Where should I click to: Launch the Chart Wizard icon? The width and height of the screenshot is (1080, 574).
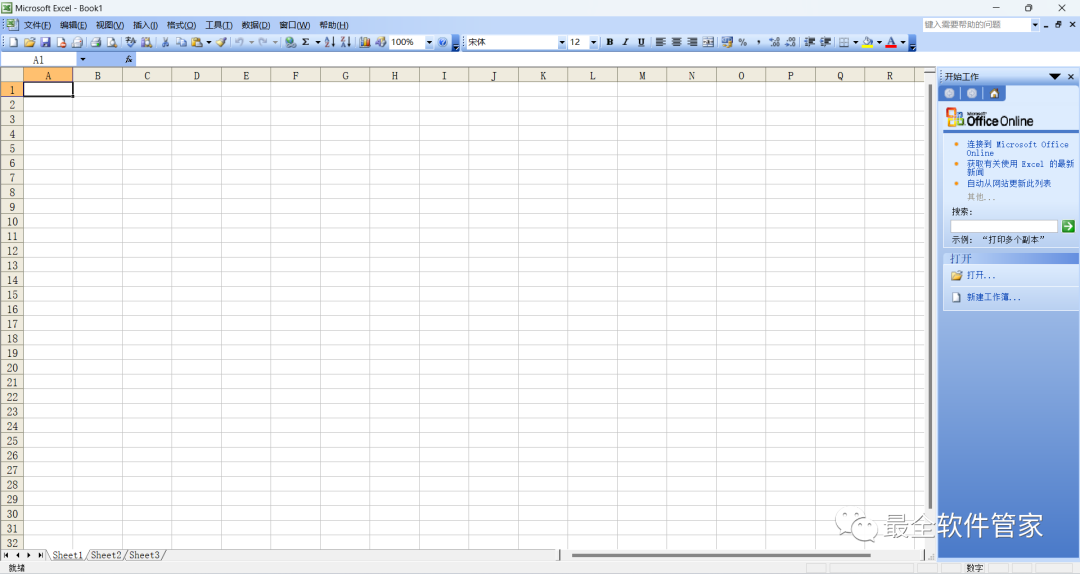coord(364,42)
